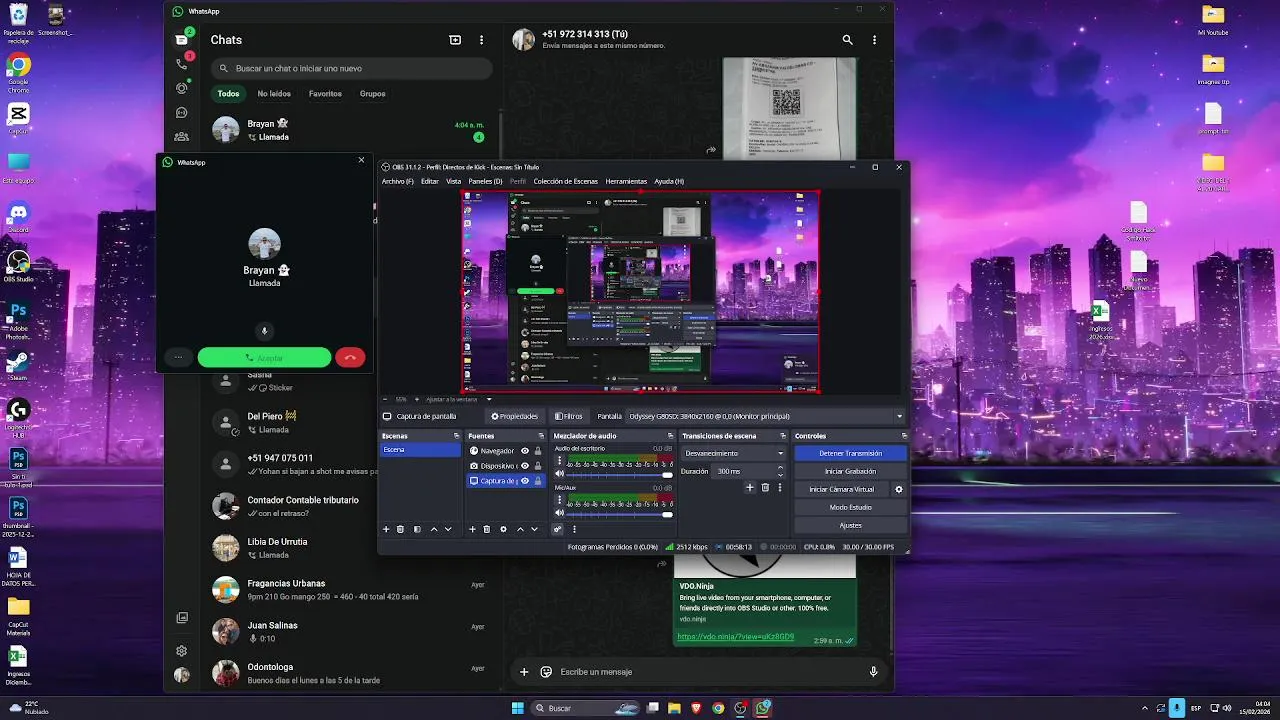Click Detener Transmisión button
Image resolution: width=1280 pixels, height=720 pixels.
click(x=850, y=453)
